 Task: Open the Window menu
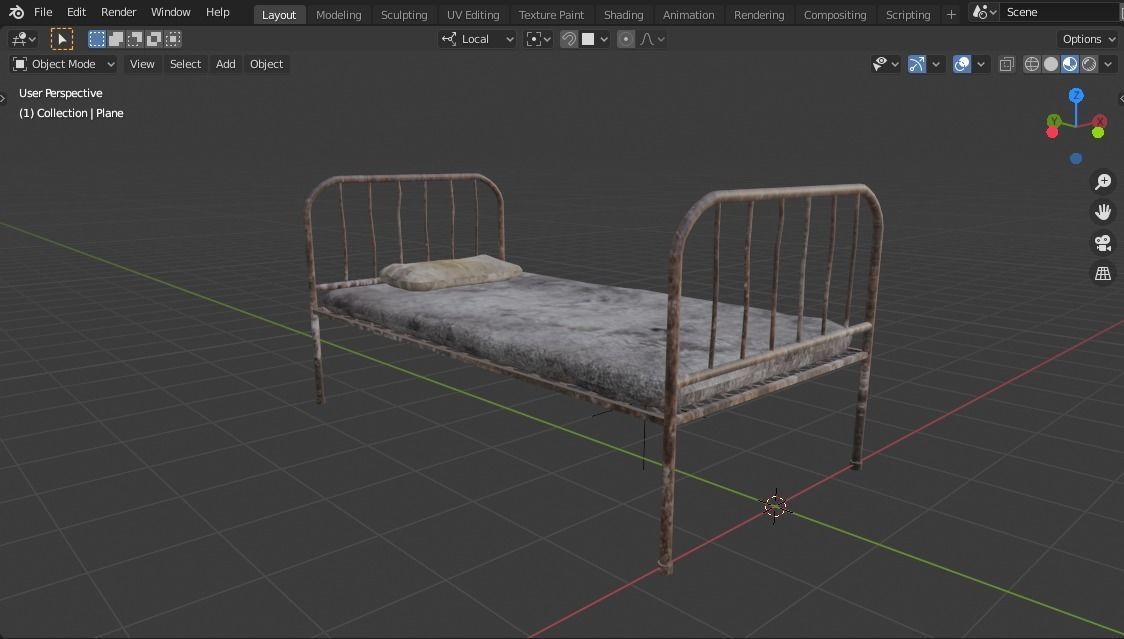(171, 12)
